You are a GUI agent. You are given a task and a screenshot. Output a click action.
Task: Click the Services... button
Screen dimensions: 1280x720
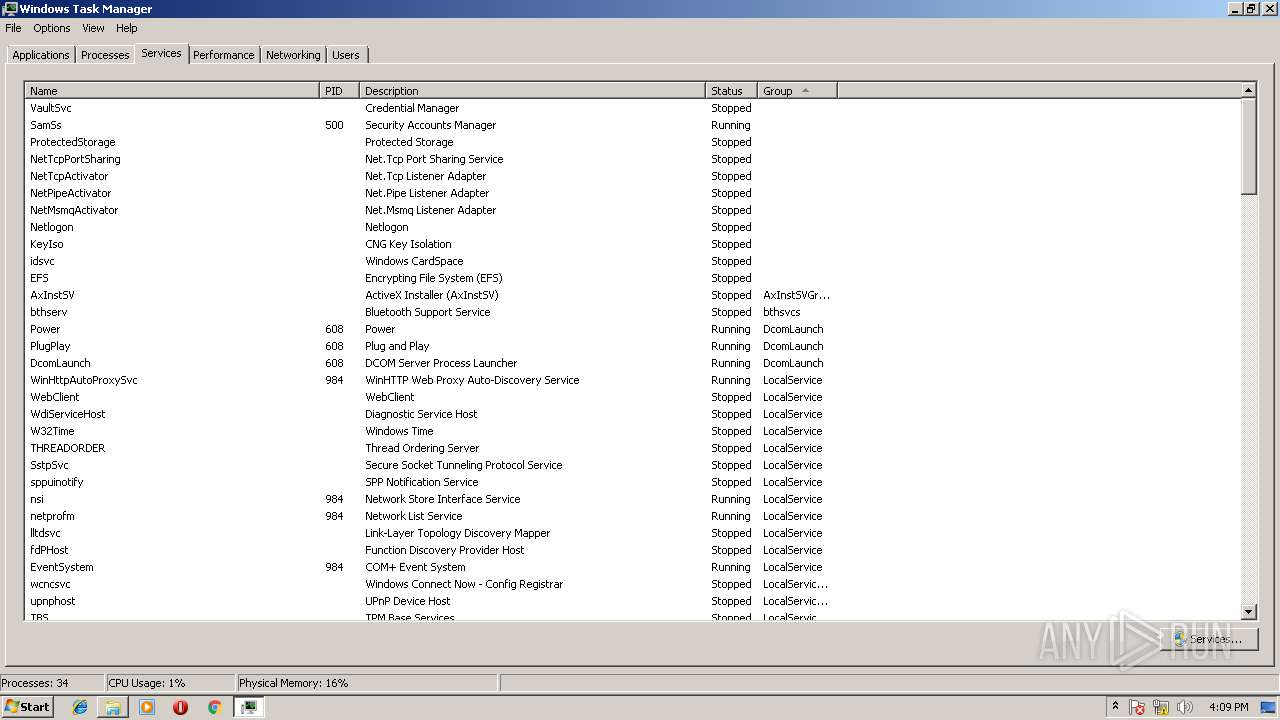pyautogui.click(x=1208, y=639)
